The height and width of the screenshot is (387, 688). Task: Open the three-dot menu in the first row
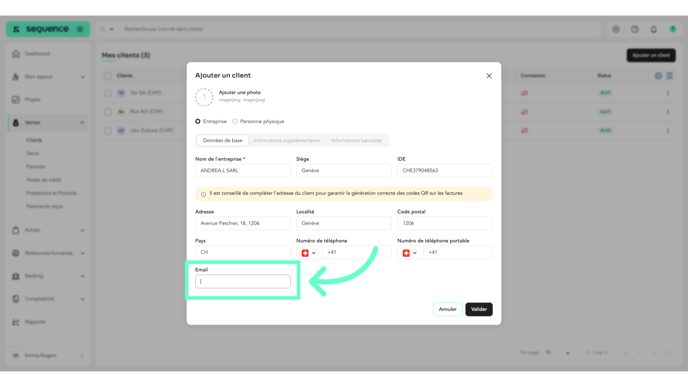(x=668, y=93)
